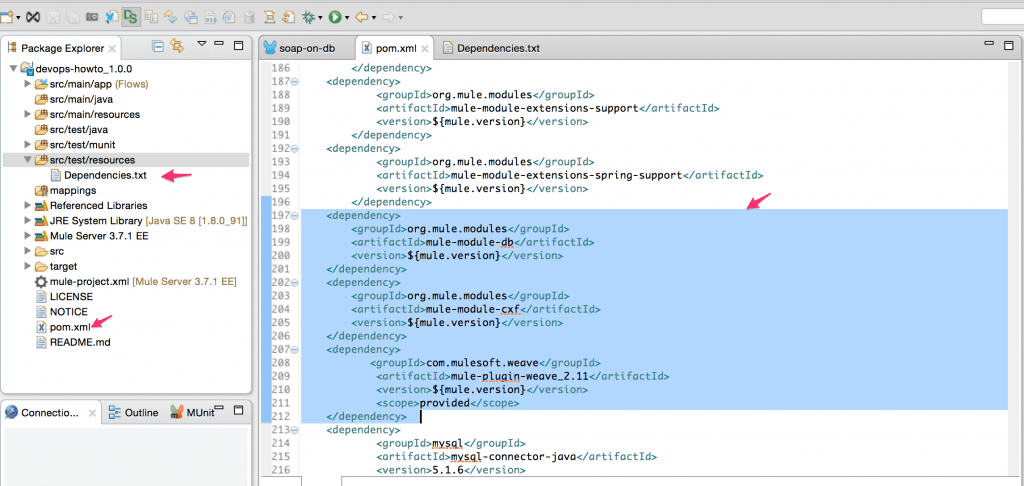Click the yellow Back navigation arrow
Image resolution: width=1024 pixels, height=486 pixels.
click(x=362, y=17)
